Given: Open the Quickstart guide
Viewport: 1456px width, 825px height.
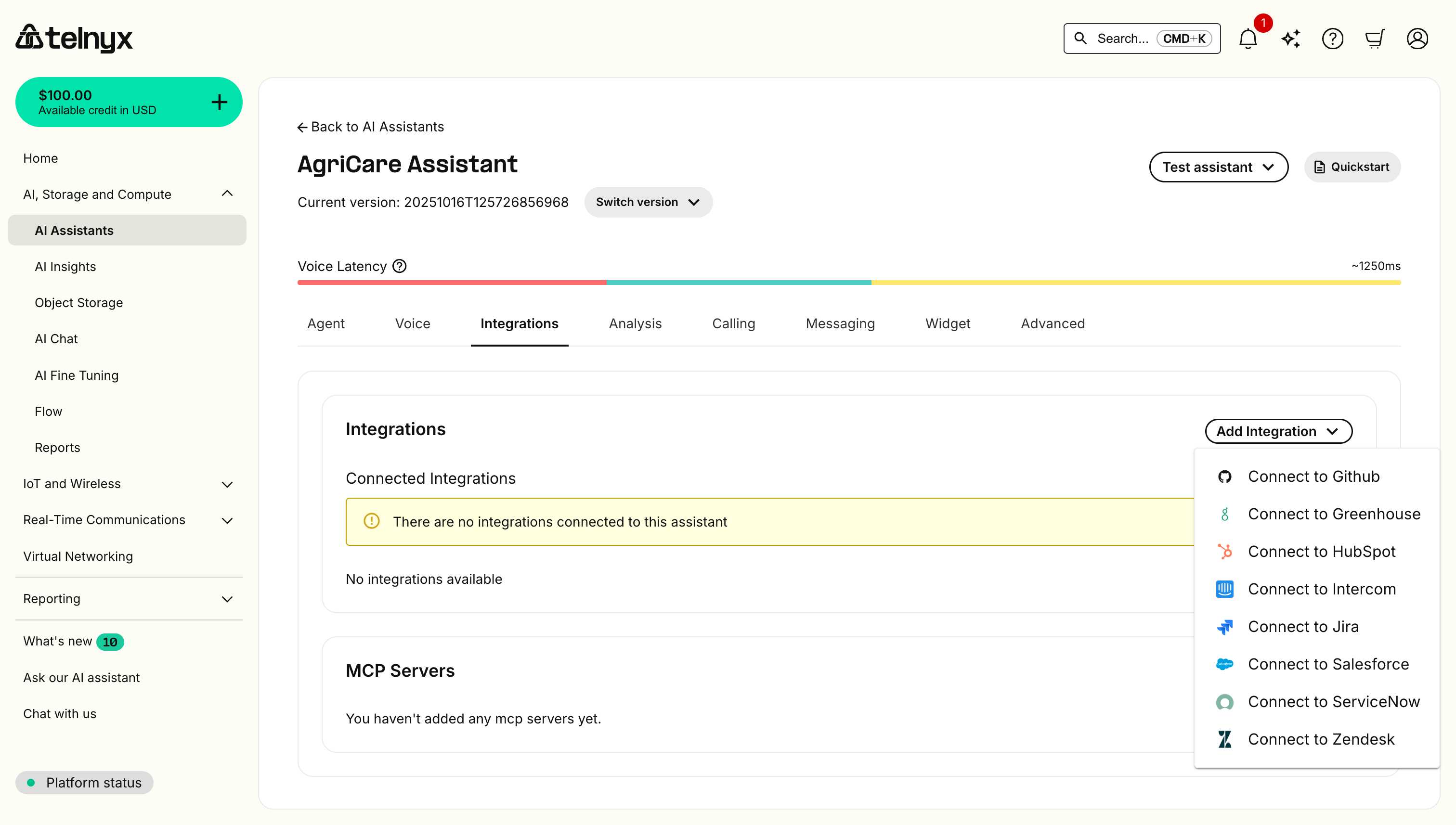Looking at the screenshot, I should 1352,167.
